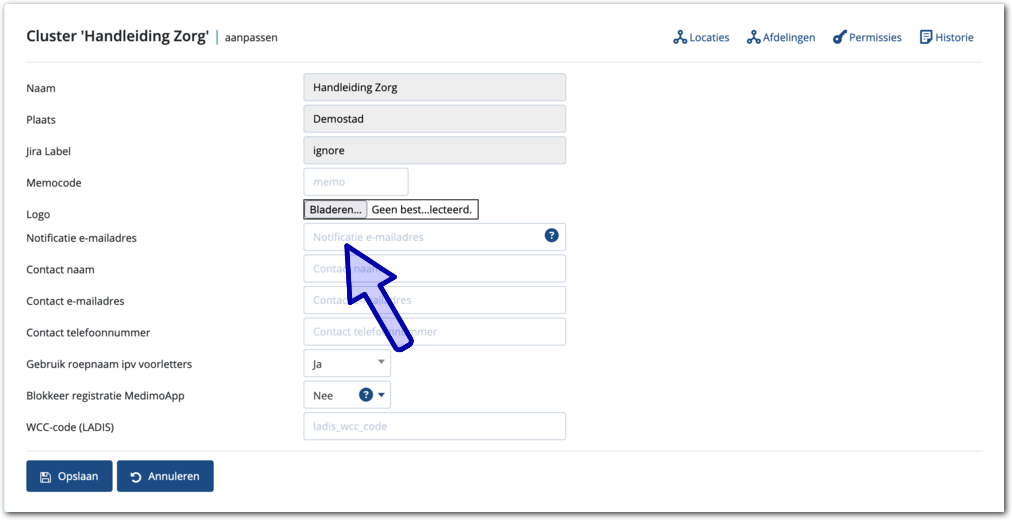
Task: Open the Historie page link
Action: click(x=954, y=38)
